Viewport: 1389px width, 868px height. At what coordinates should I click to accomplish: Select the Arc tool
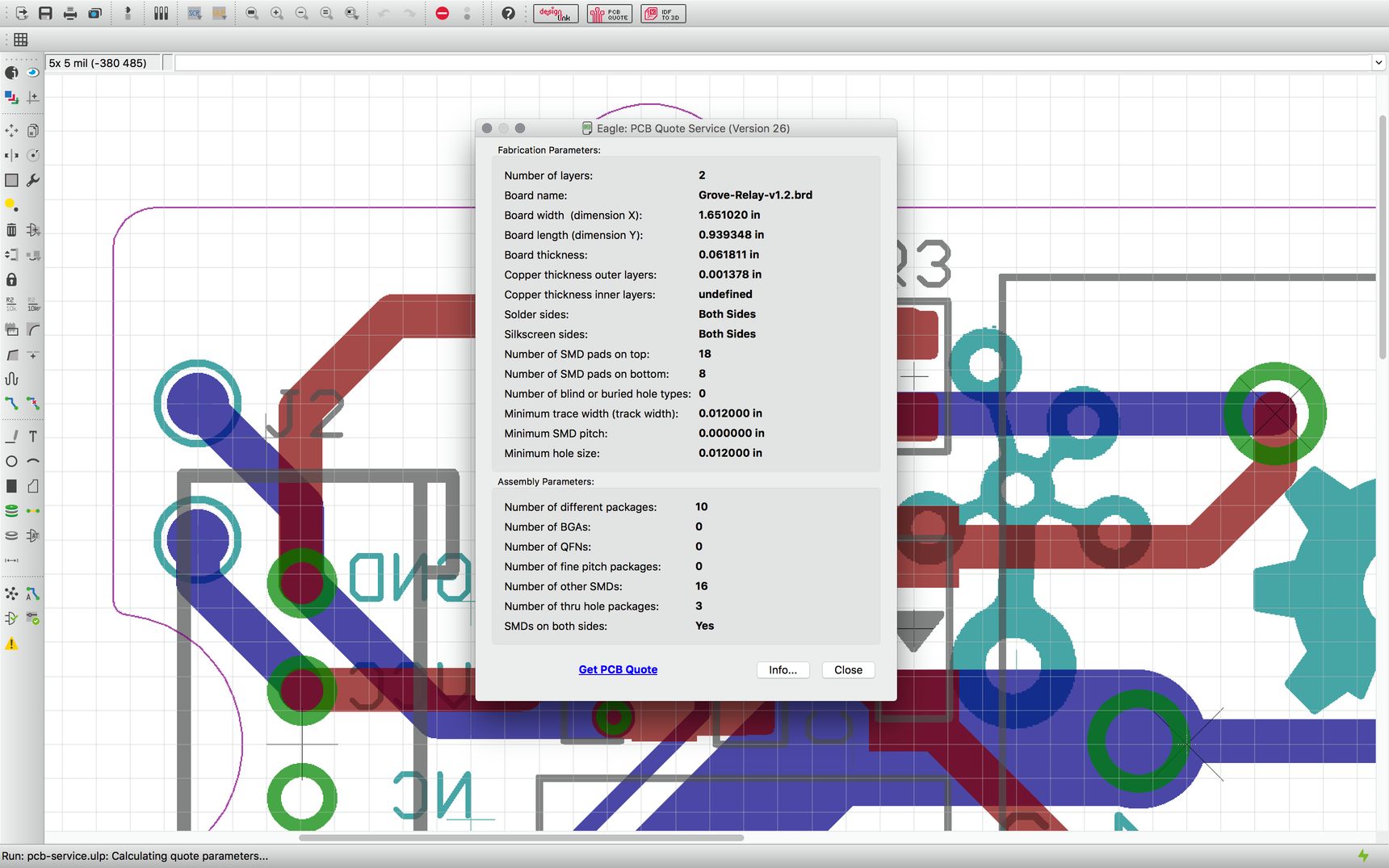pos(33,462)
